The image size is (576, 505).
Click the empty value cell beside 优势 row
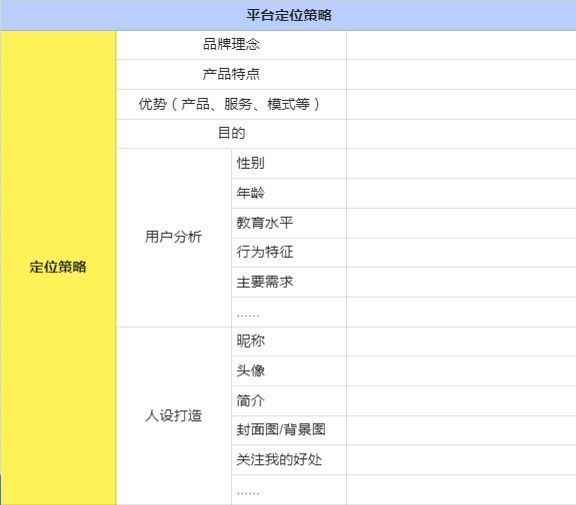tap(461, 104)
